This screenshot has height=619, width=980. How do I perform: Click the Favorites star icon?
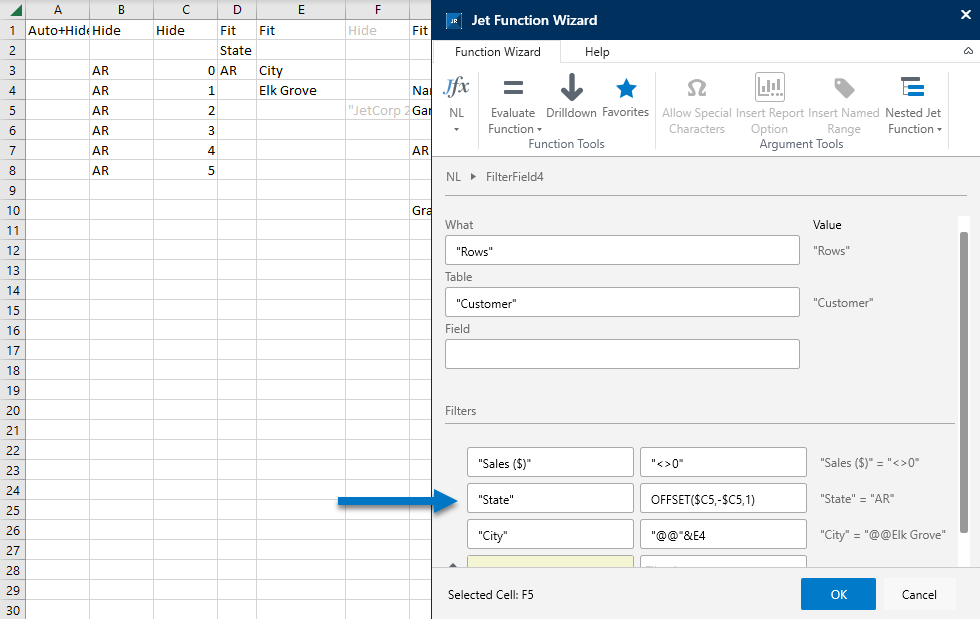tap(626, 89)
